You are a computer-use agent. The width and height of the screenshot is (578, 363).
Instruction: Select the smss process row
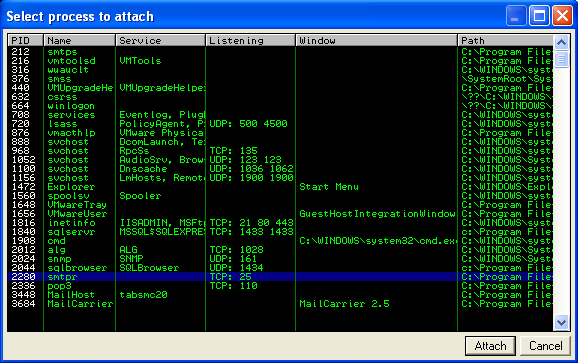tap(280, 79)
